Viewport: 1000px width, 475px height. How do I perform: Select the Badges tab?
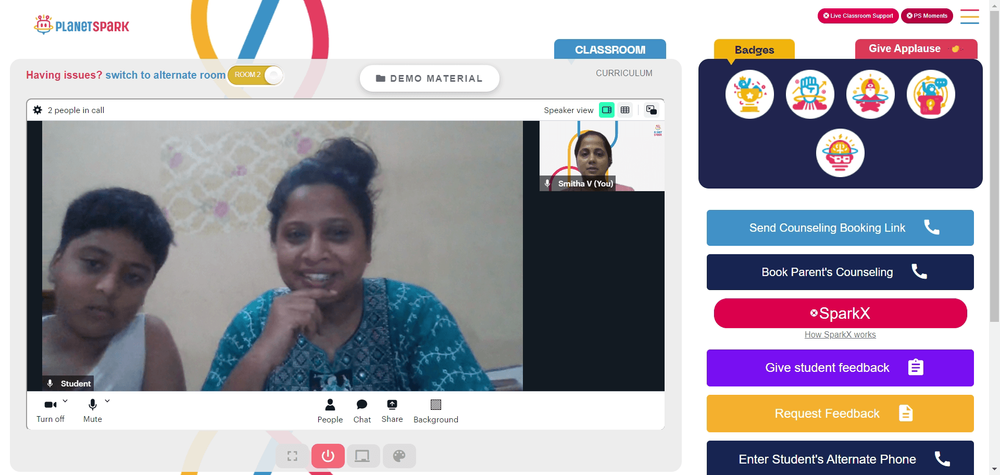click(x=754, y=50)
